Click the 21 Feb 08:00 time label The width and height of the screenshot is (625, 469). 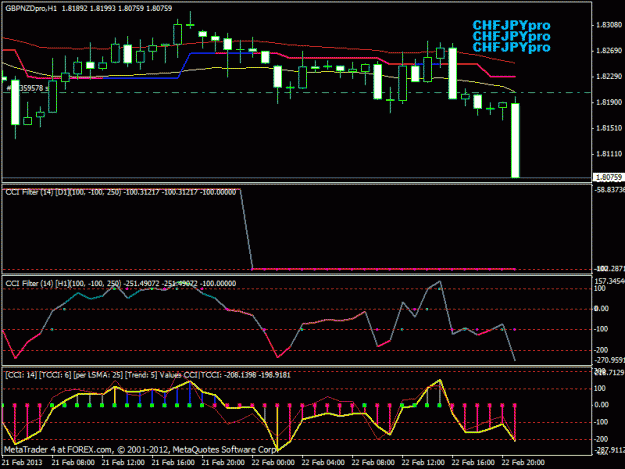(x=73, y=462)
